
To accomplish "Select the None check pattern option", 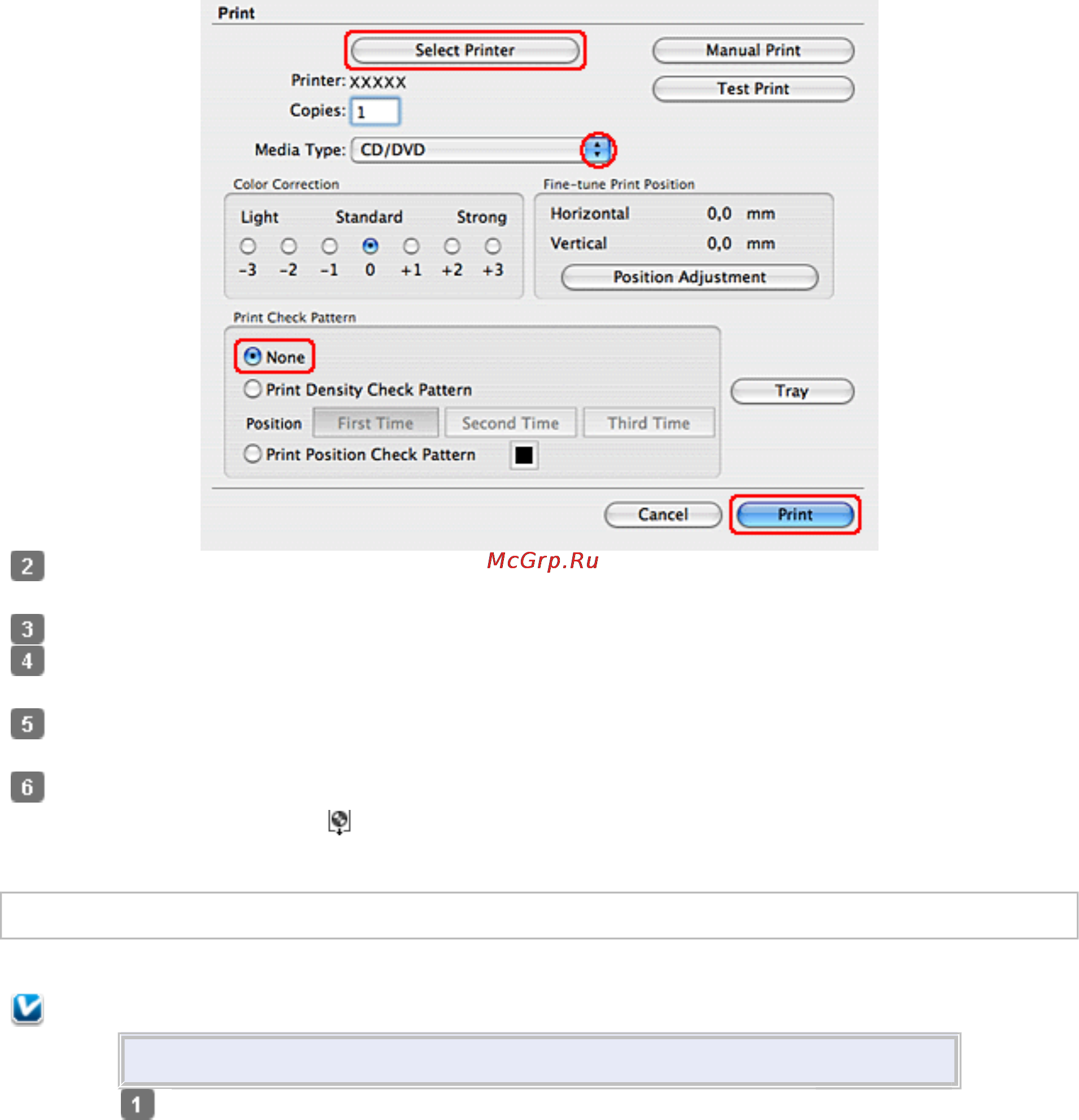I will coord(252,356).
